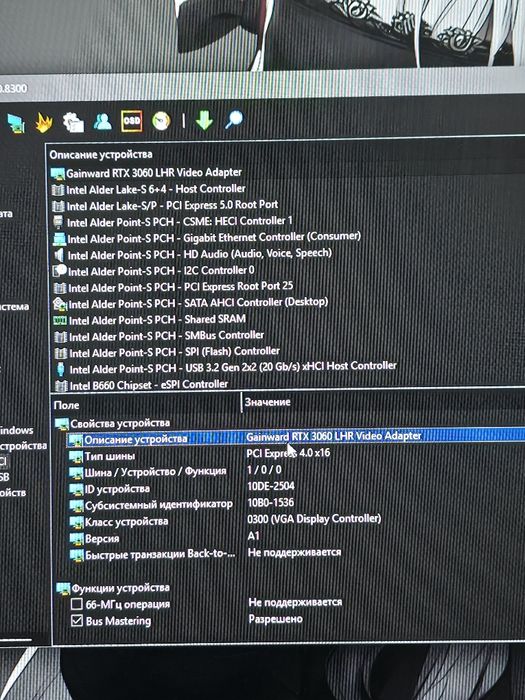Click the 10B0-1536 subsystem value
The image size is (525, 700).
[271, 502]
